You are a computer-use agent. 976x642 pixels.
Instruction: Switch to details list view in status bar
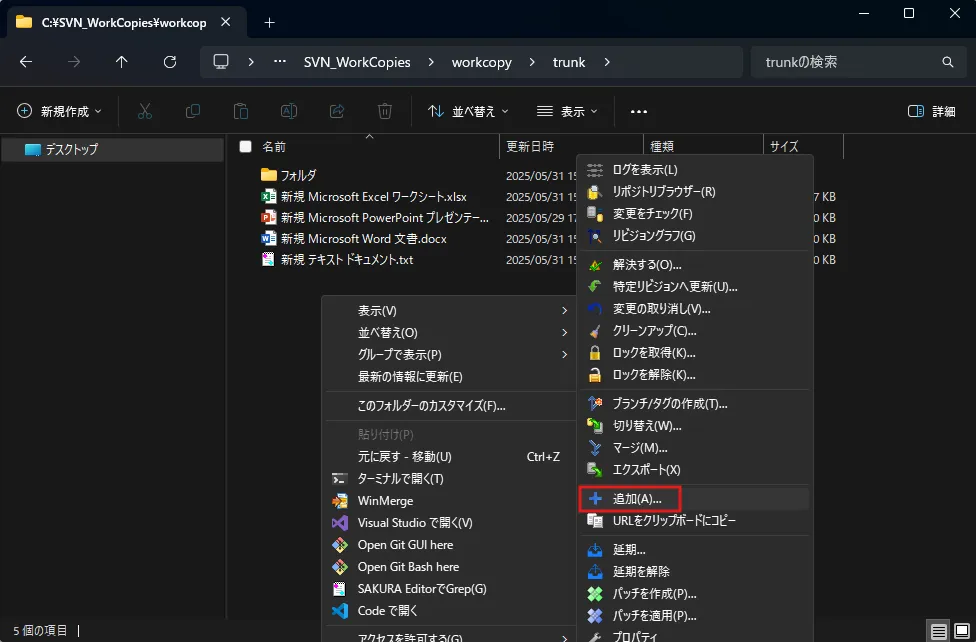tap(939, 631)
